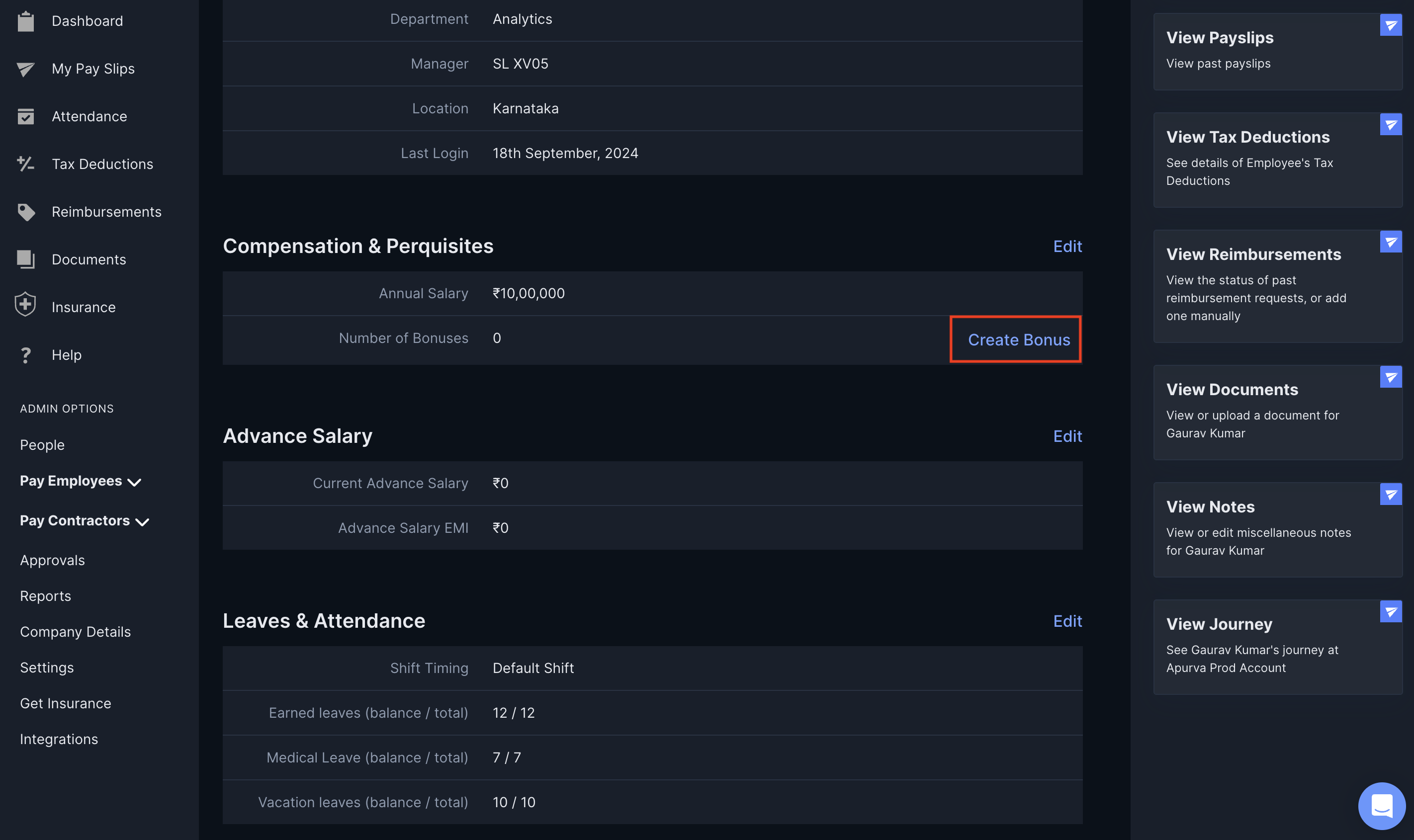Navigate to Attendance section
The image size is (1414, 840).
(x=89, y=115)
